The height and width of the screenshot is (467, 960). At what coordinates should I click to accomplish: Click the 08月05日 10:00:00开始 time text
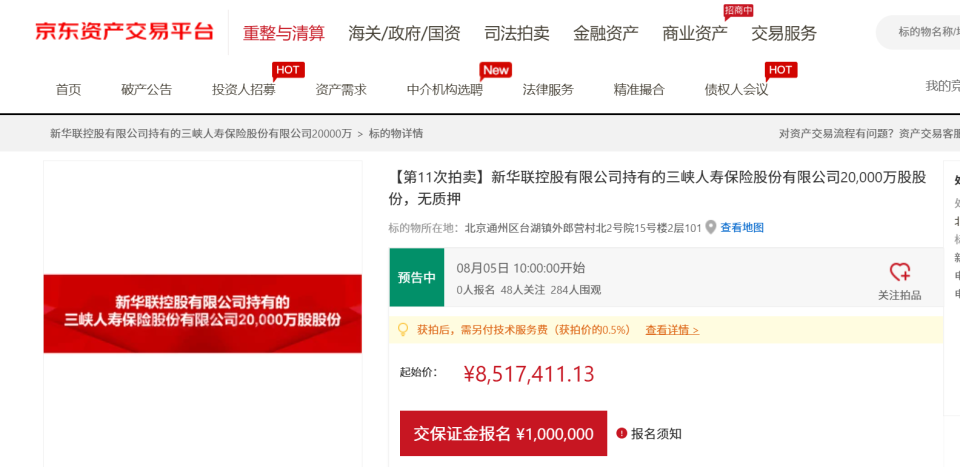tap(520, 267)
